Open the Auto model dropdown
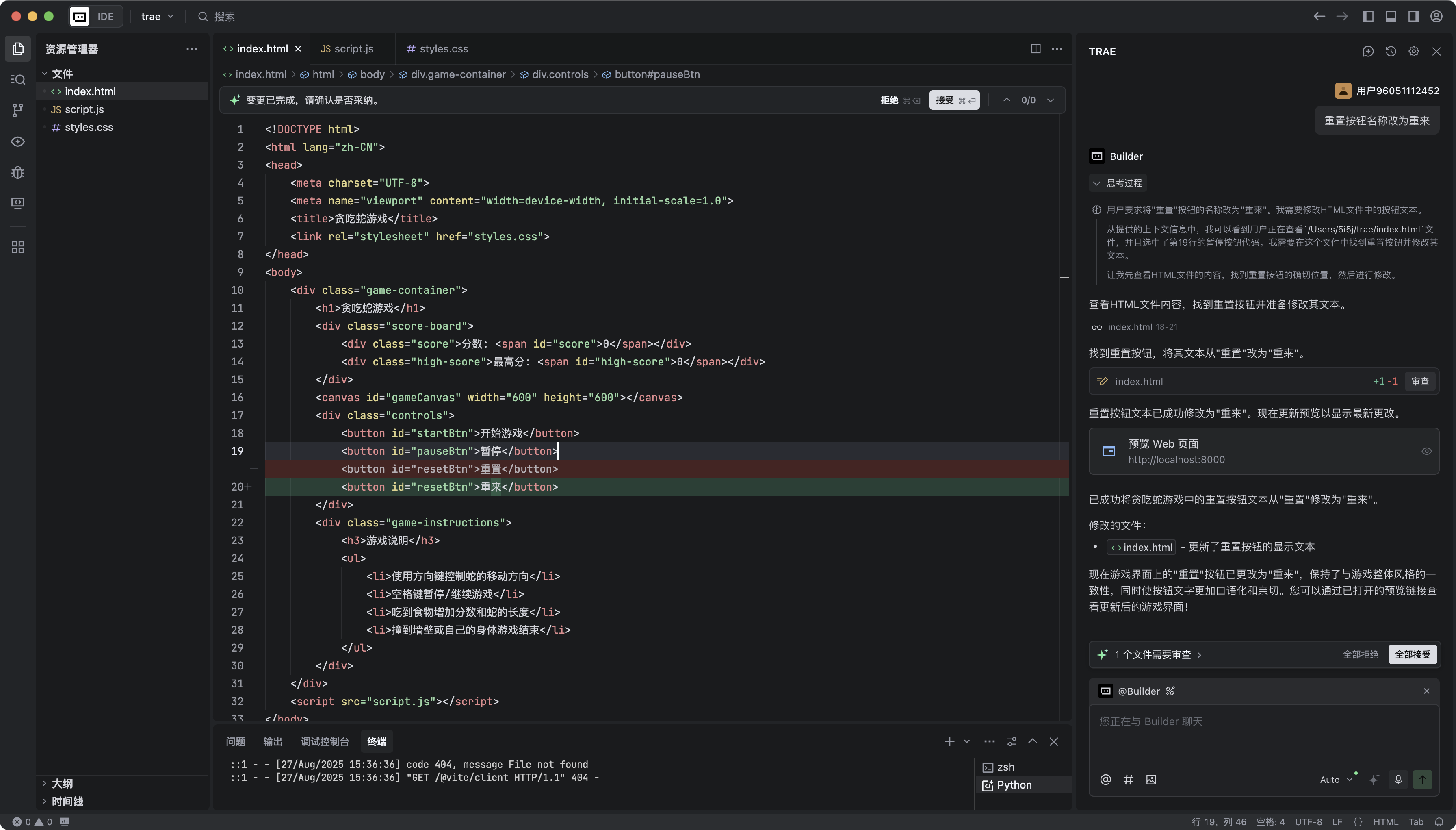Image resolution: width=1456 pixels, height=830 pixels. click(x=1336, y=779)
